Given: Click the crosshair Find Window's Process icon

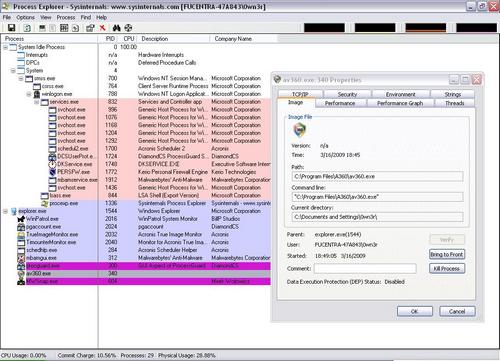Looking at the screenshot, I should [x=128, y=28].
